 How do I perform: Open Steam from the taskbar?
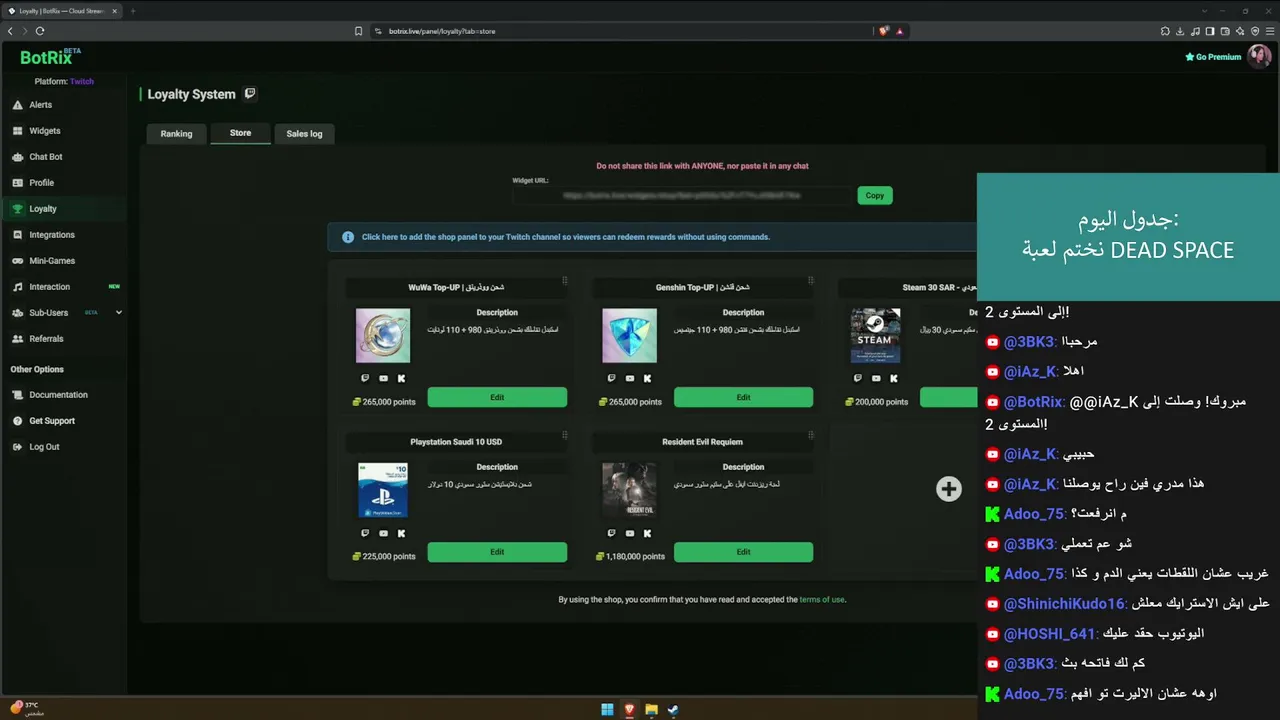tap(673, 710)
